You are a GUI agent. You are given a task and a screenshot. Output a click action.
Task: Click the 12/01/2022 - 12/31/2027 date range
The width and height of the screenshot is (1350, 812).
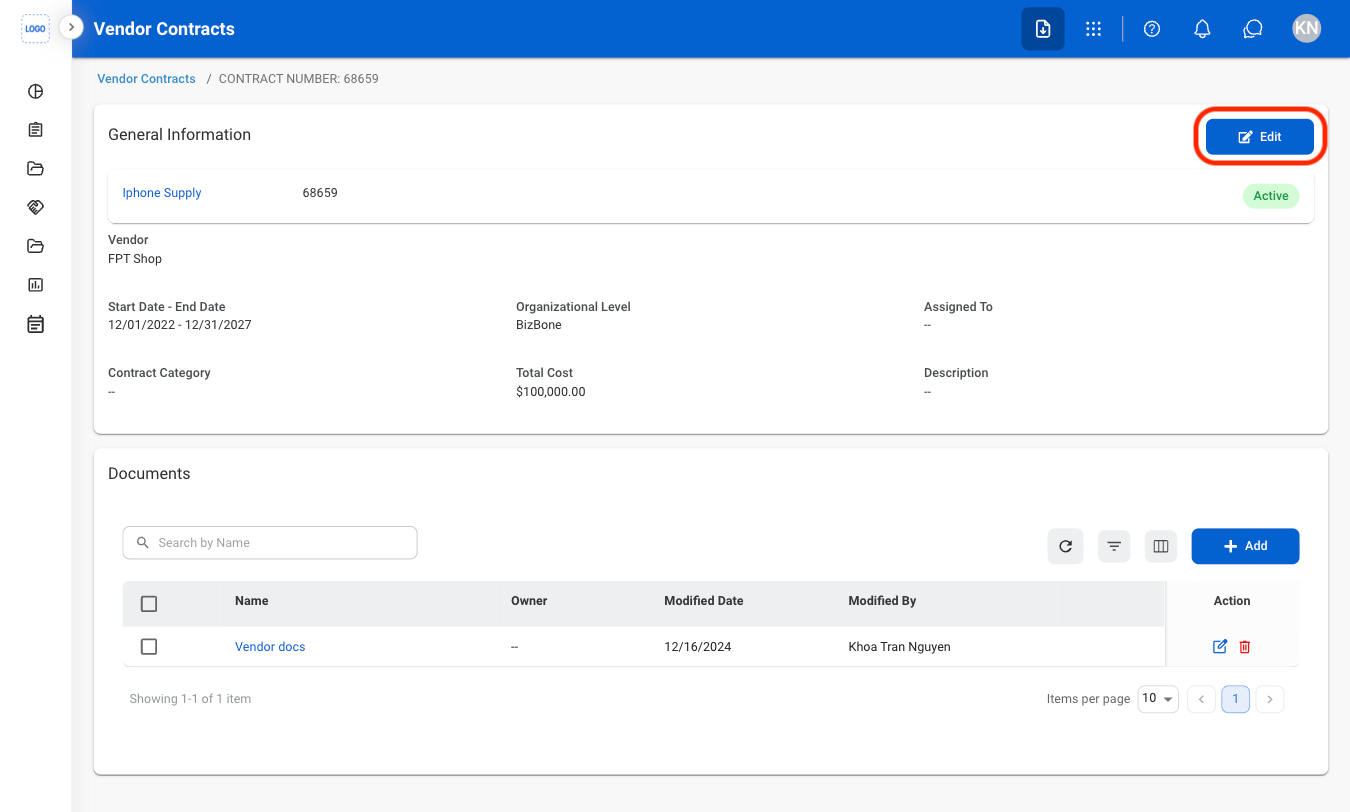[x=180, y=325]
